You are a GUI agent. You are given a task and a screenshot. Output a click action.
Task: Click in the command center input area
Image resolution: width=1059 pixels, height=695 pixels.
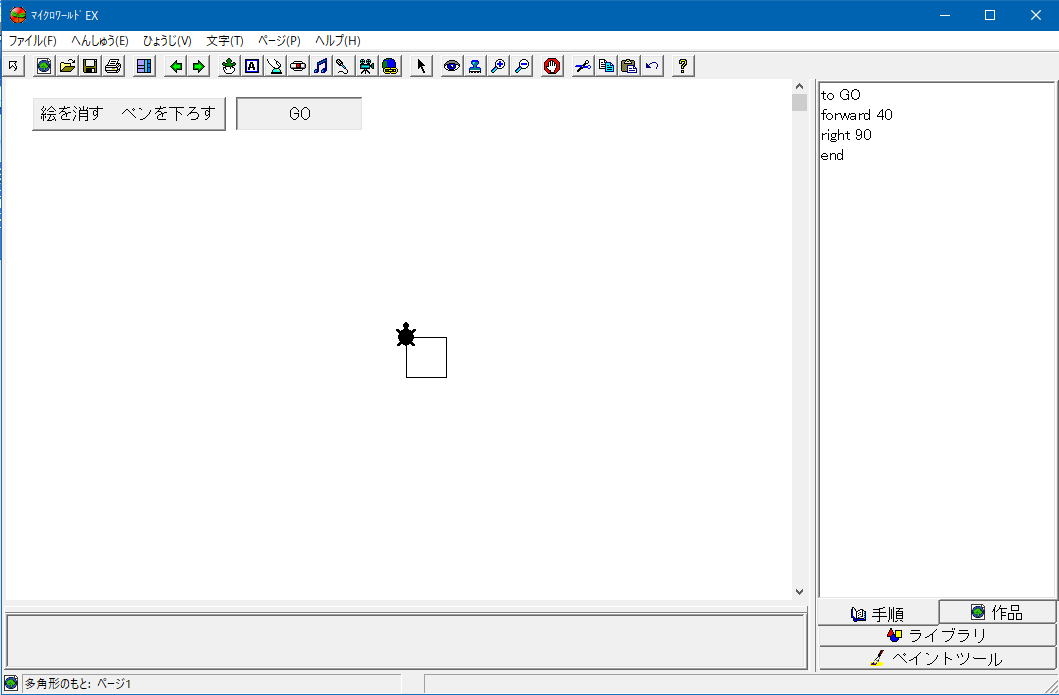click(406, 641)
